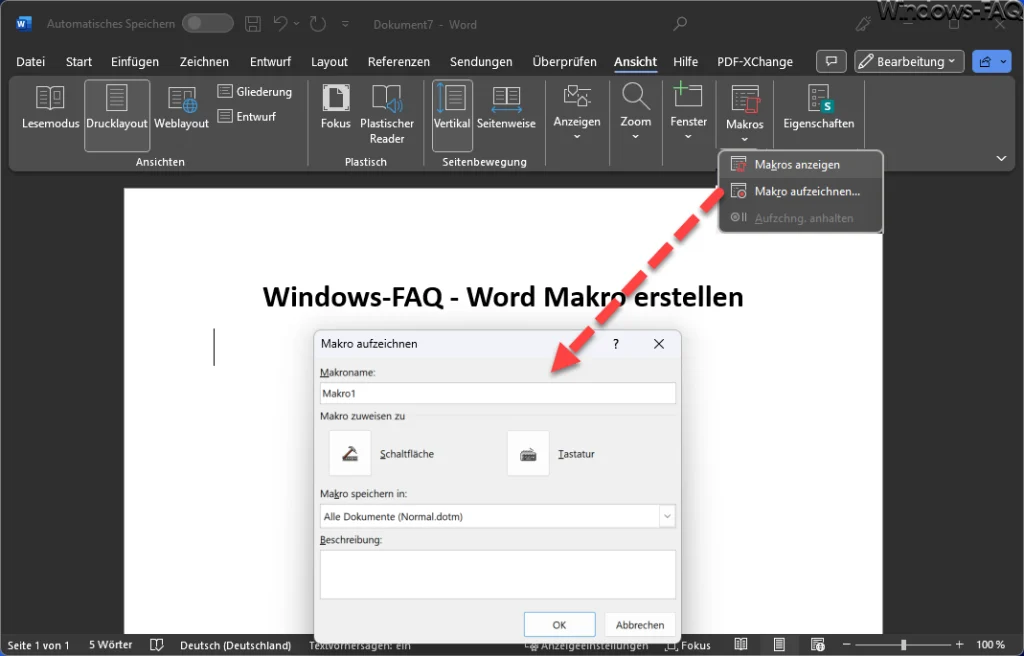The width and height of the screenshot is (1024, 656).
Task: Collapse the ribbon with the chevron
Action: click(x=1001, y=159)
